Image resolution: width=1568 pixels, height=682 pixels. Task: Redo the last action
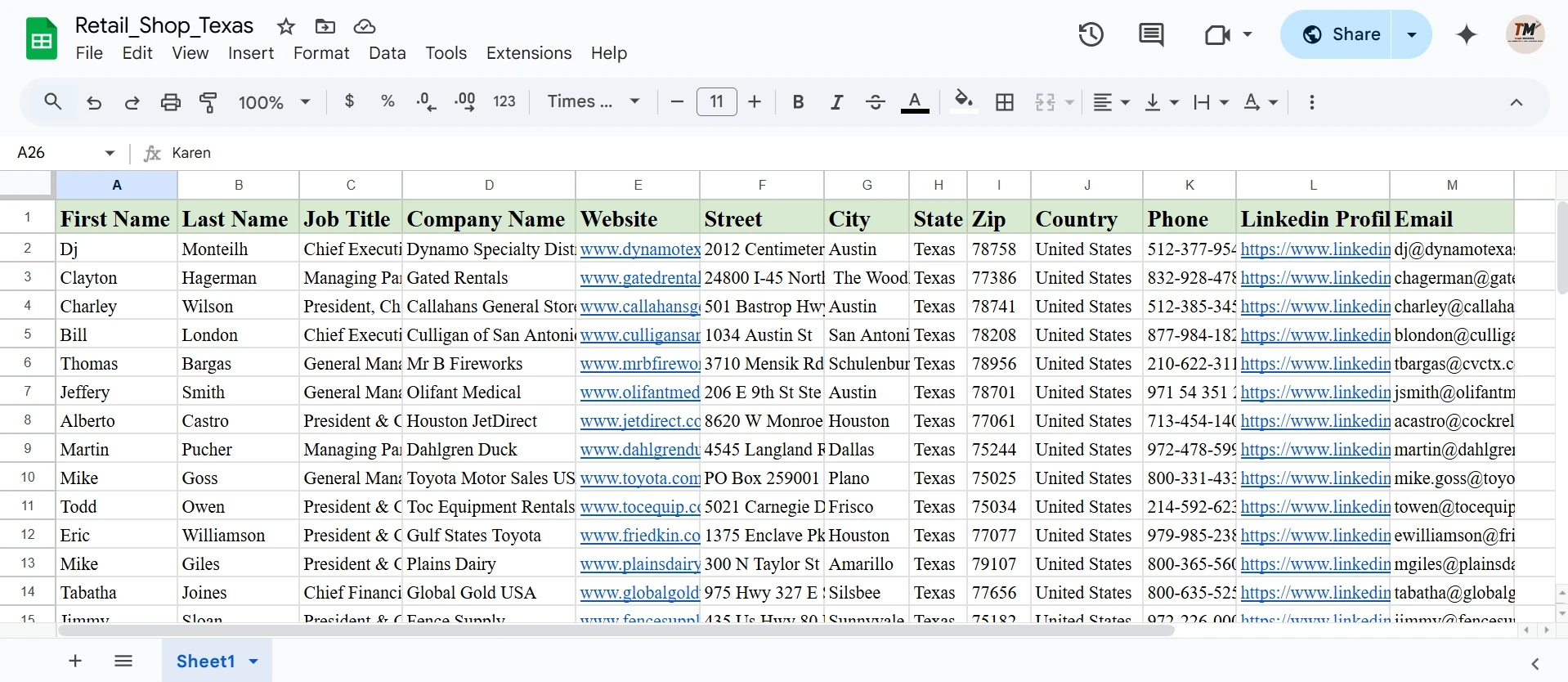132,102
